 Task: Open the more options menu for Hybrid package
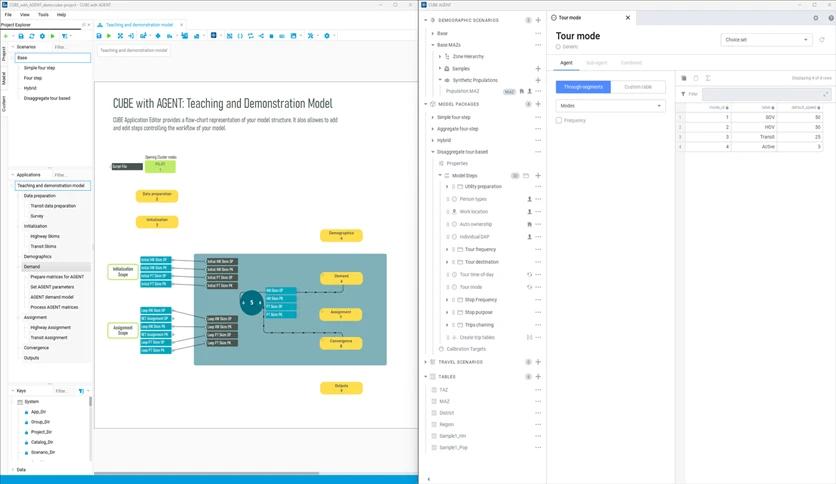pyautogui.click(x=538, y=140)
